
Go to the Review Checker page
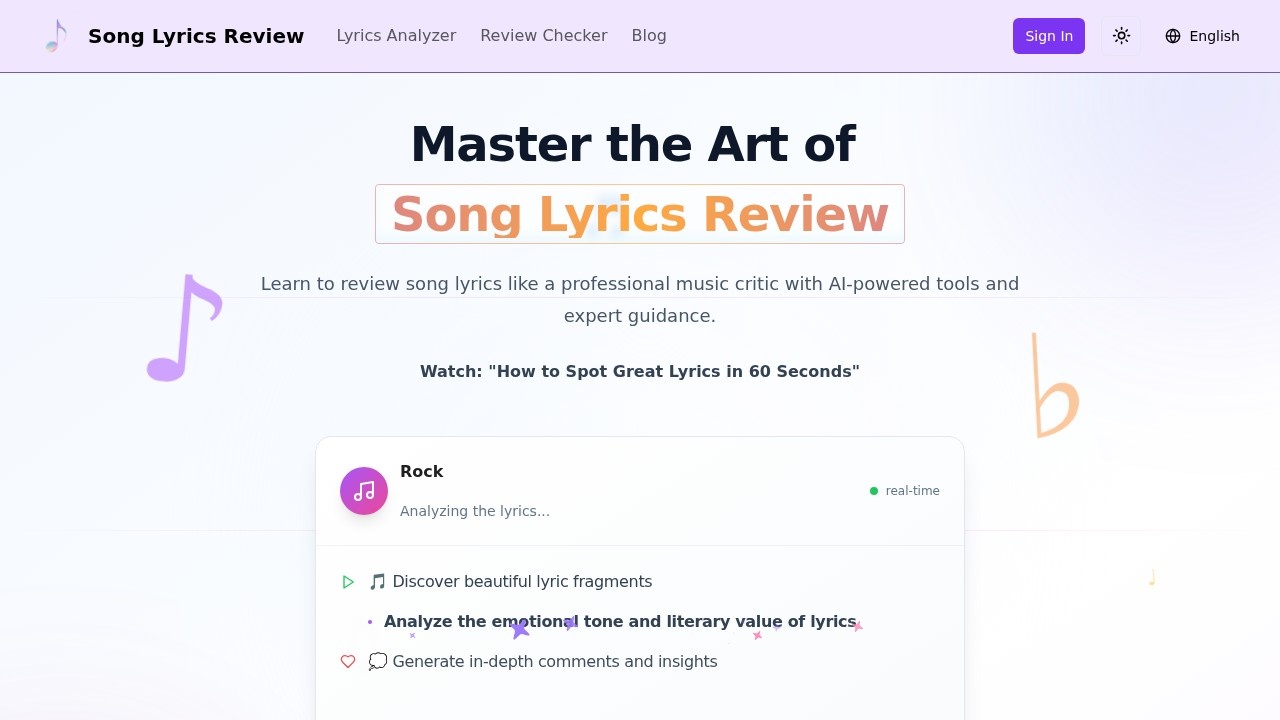(544, 36)
